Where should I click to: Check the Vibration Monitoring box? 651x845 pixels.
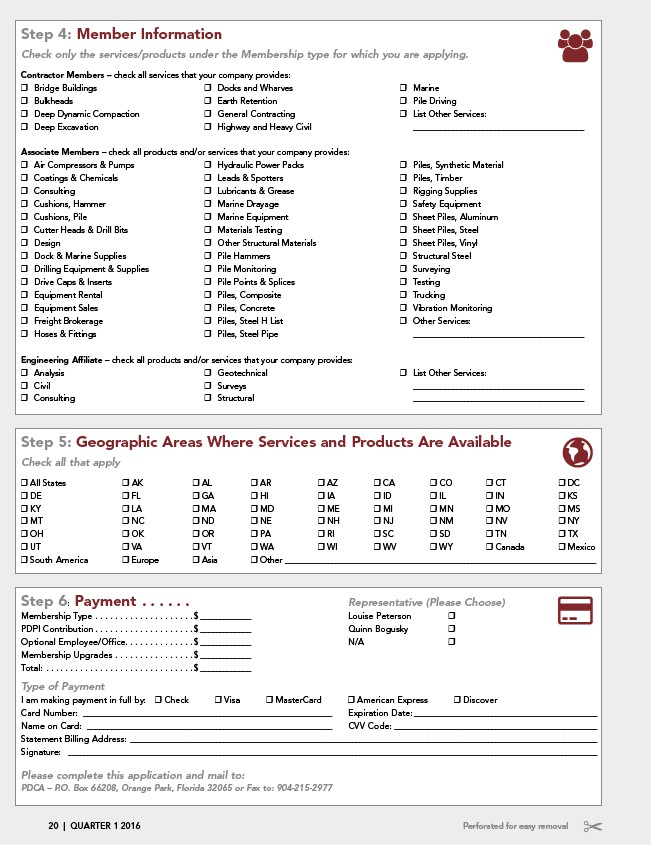point(404,308)
